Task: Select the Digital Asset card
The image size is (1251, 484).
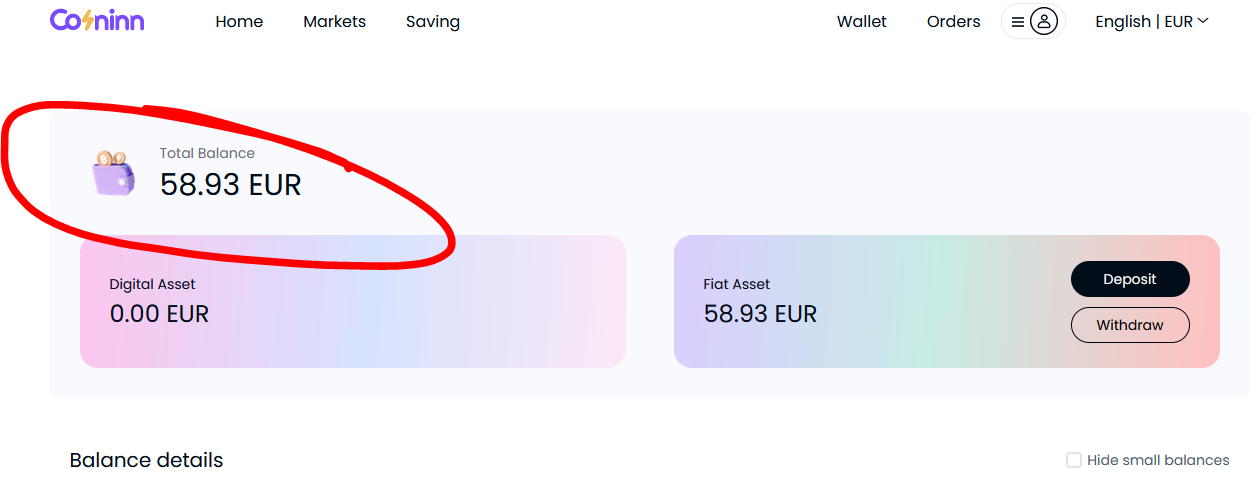Action: click(x=353, y=301)
